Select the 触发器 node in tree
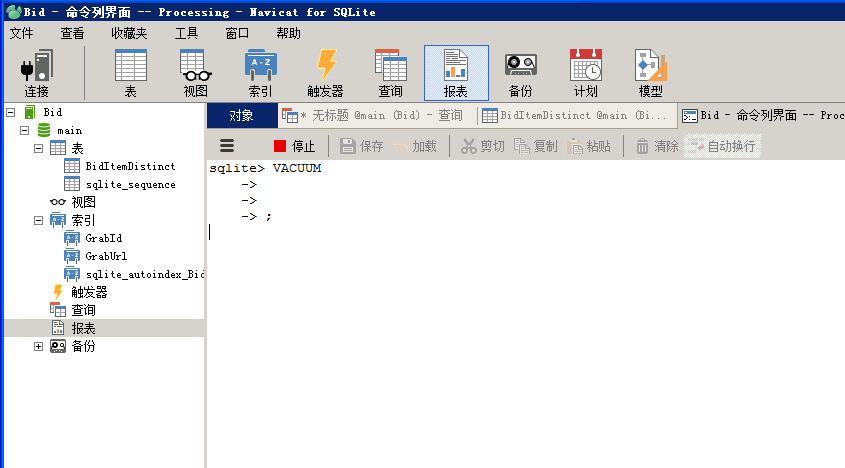Viewport: 845px width, 468px height. [x=89, y=292]
